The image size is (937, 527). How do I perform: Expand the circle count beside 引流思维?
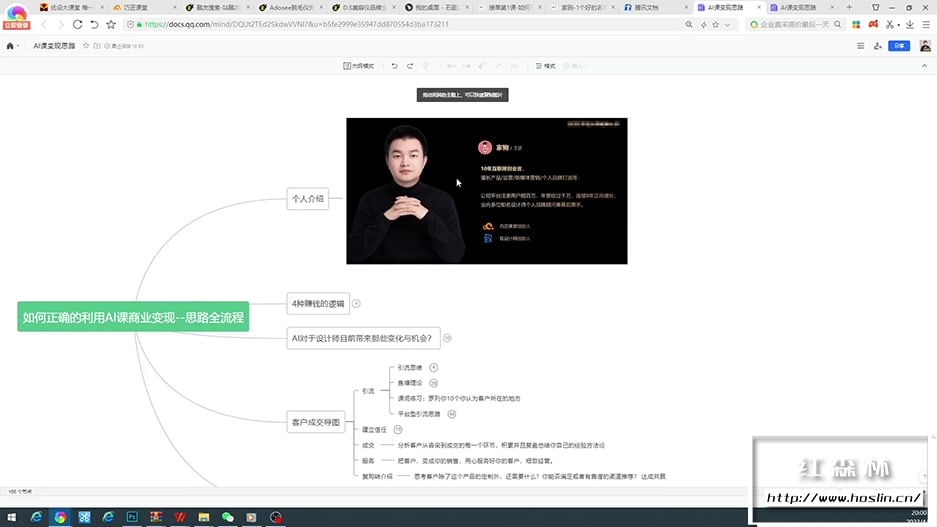tap(433, 367)
